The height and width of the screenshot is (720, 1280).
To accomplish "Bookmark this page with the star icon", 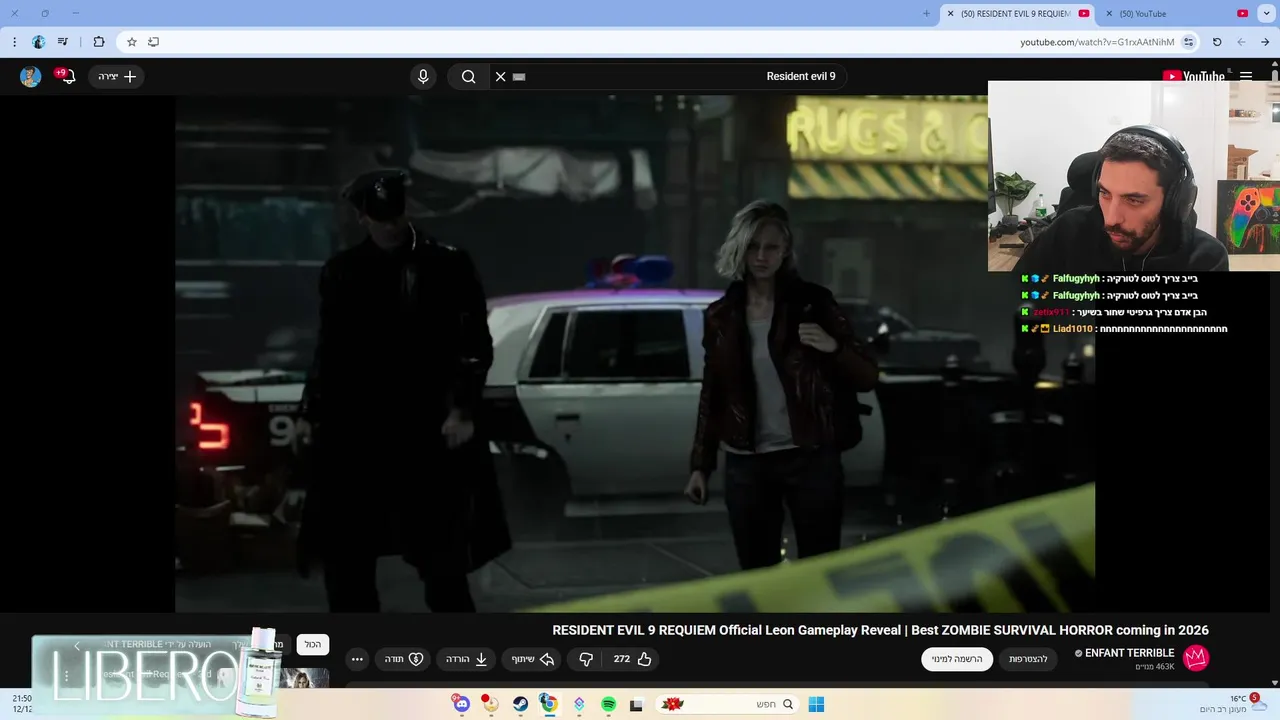I will click(131, 42).
